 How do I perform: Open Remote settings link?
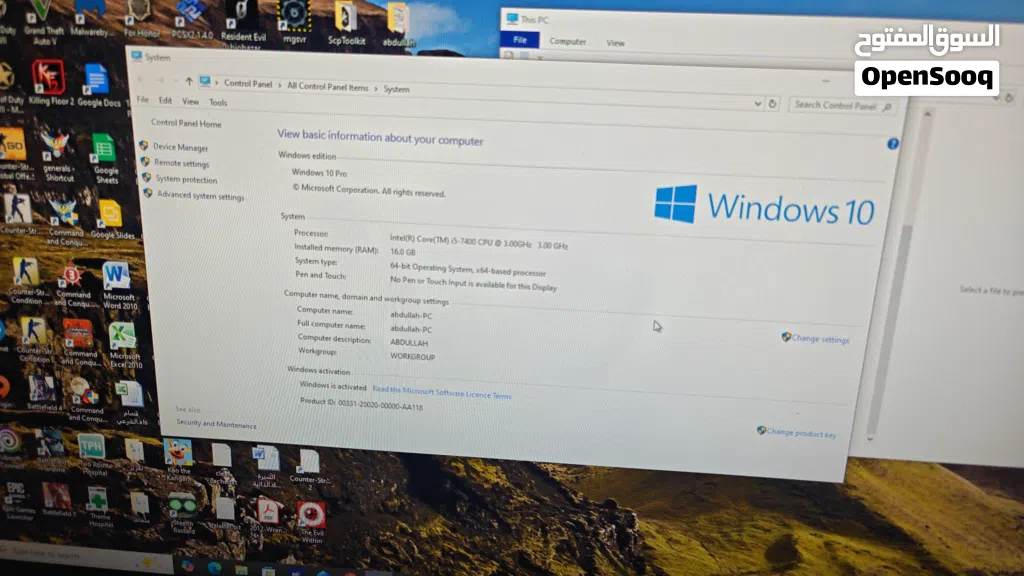[182, 163]
